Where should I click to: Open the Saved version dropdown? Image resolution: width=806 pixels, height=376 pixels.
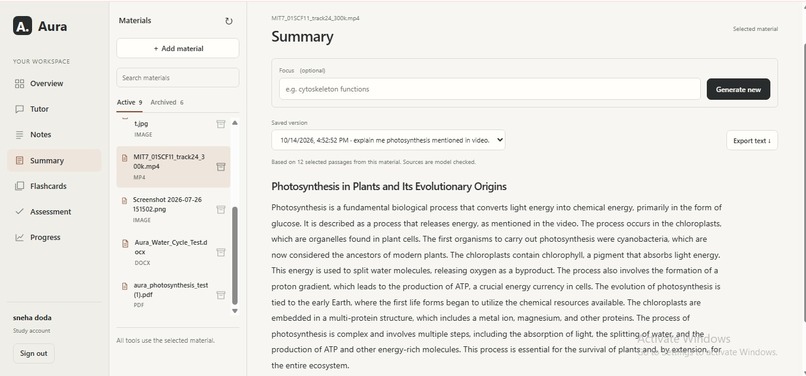[388, 140]
